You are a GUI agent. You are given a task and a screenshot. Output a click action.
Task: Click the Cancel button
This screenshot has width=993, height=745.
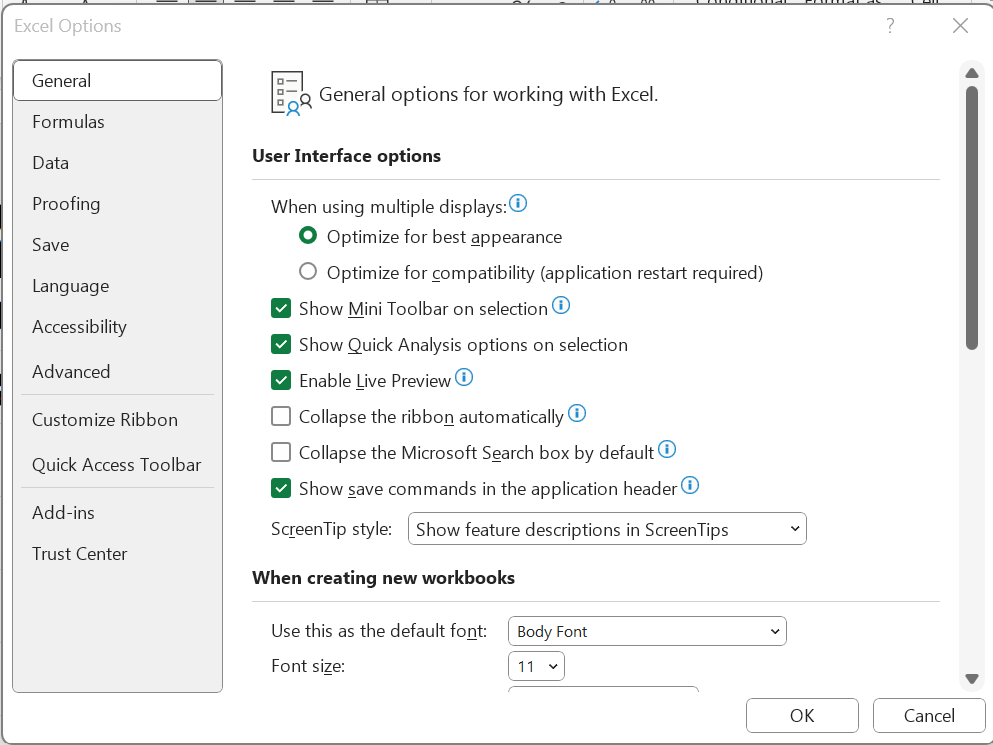pyautogui.click(x=928, y=715)
